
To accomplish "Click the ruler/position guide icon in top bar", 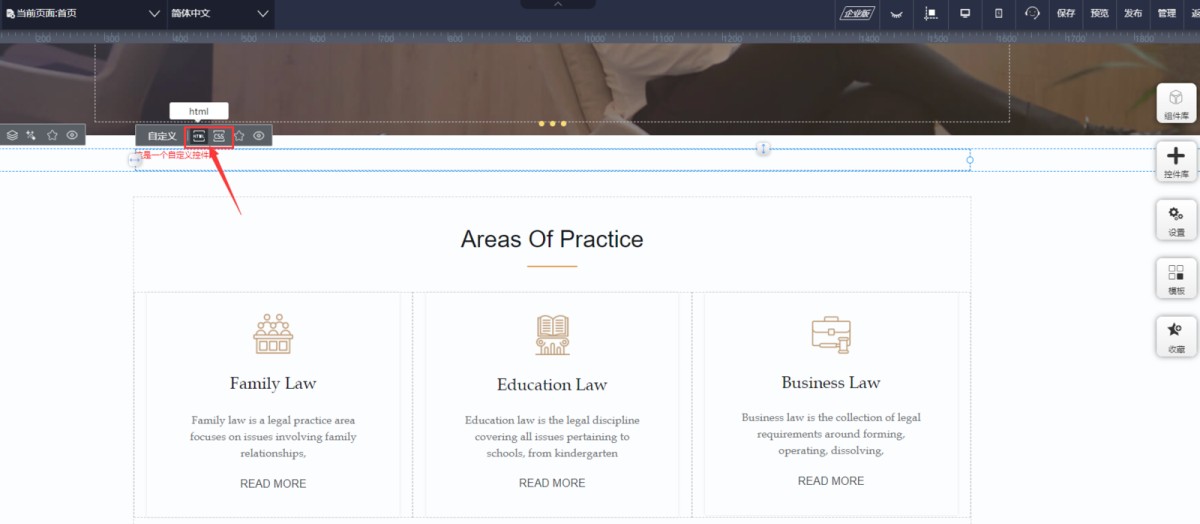I will [x=931, y=14].
